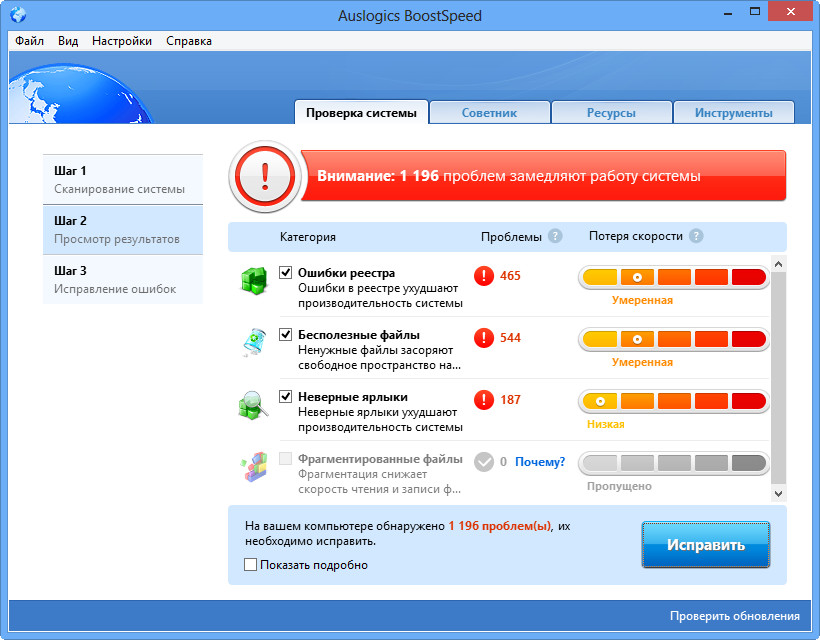The width and height of the screenshot is (820, 640).
Task: Click the Бесполезные файлы title text
Action: [359, 335]
